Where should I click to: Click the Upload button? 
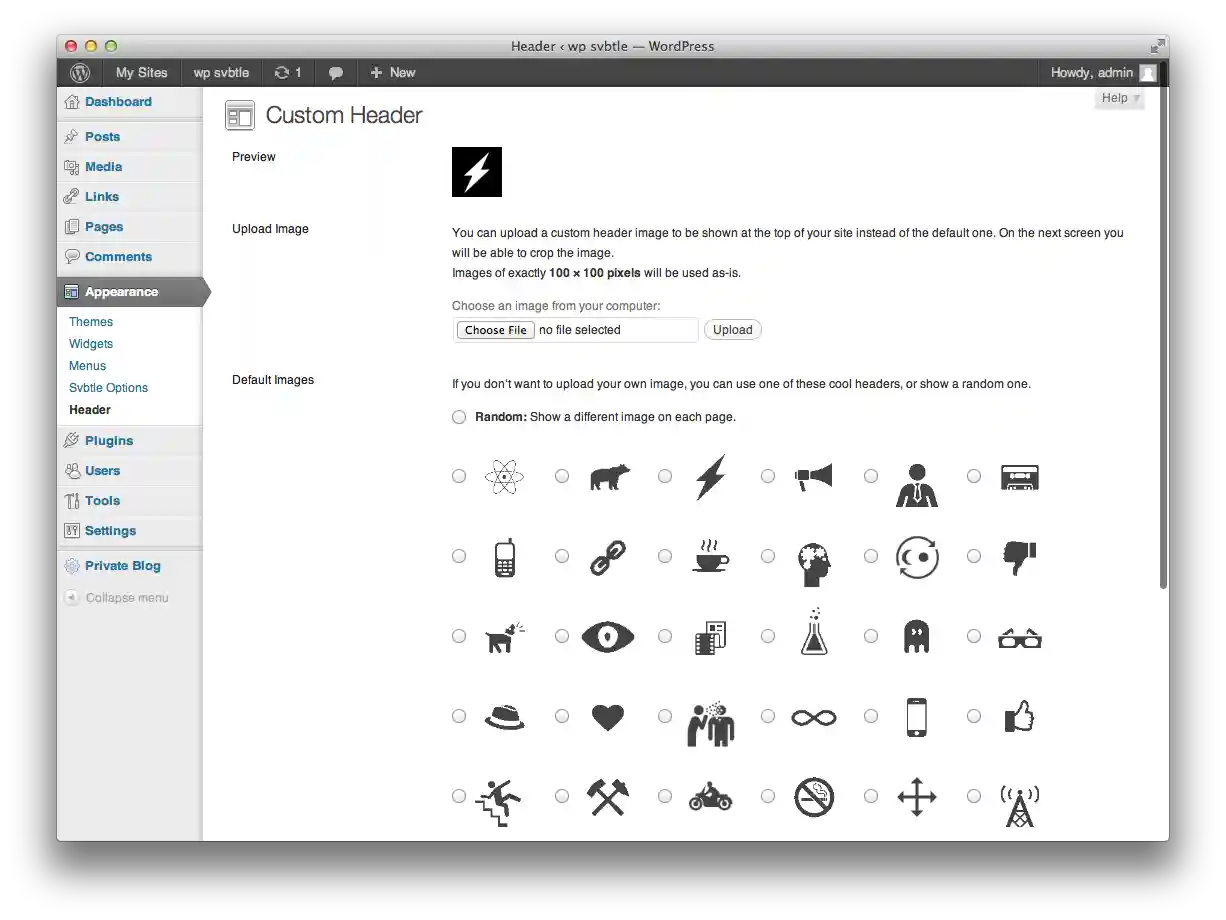pos(733,330)
